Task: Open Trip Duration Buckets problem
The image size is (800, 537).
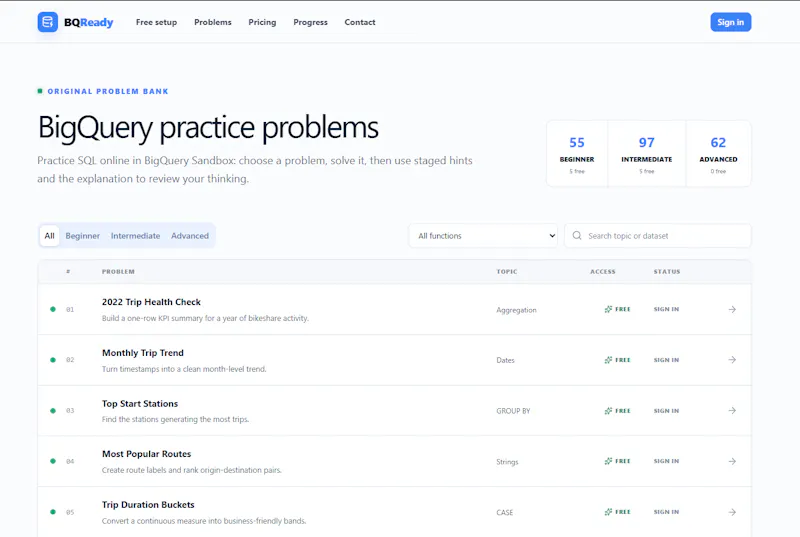Action: (148, 504)
